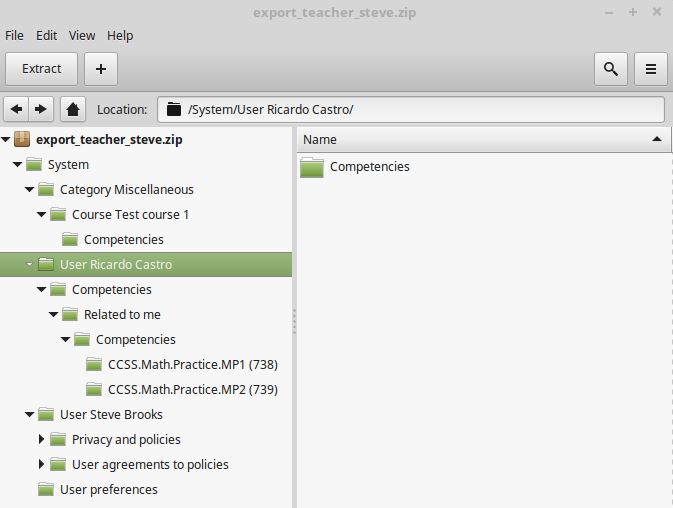Select Privacy and policies folder icon
673x508 pixels.
58,439
